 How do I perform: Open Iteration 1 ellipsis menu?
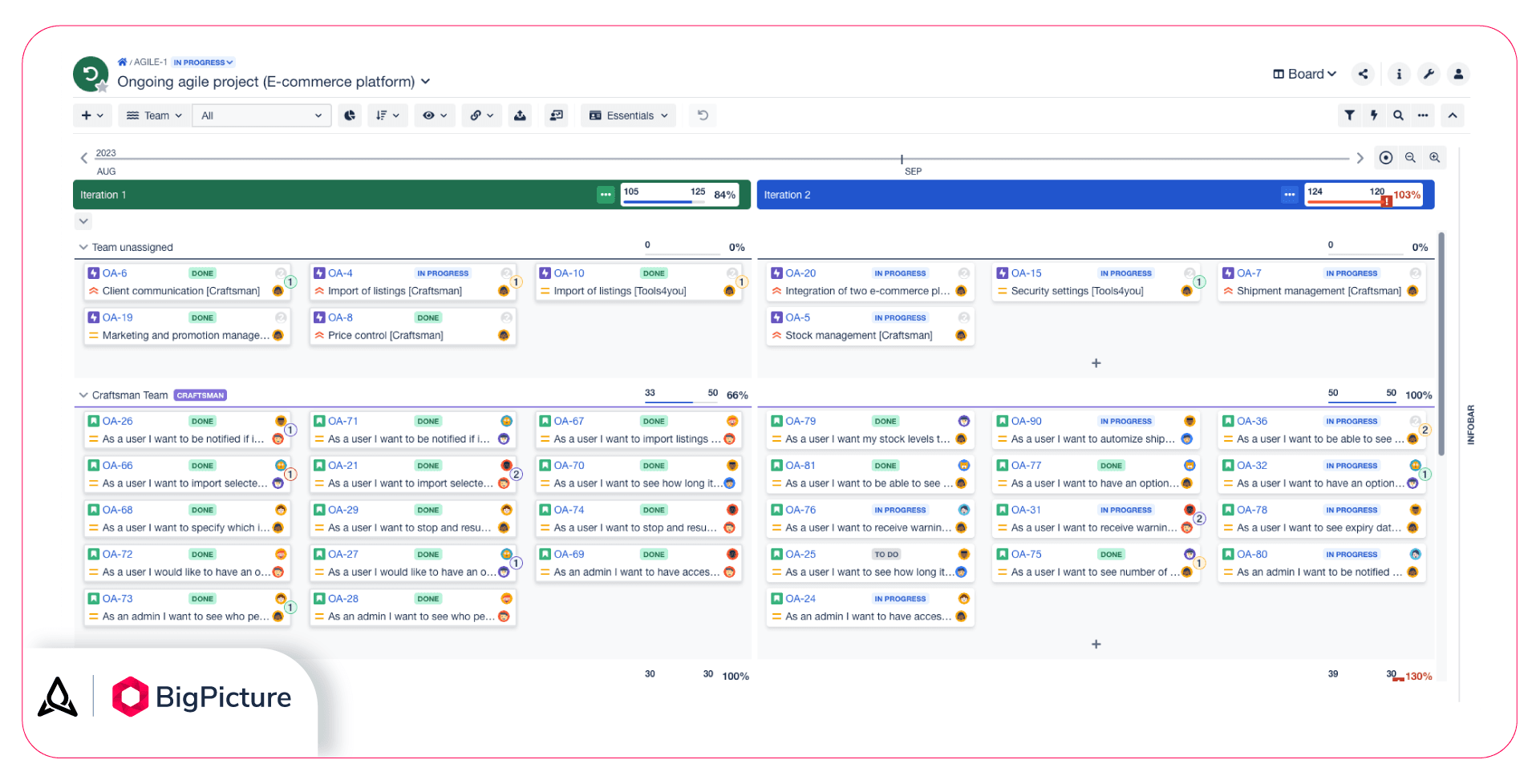pos(606,195)
